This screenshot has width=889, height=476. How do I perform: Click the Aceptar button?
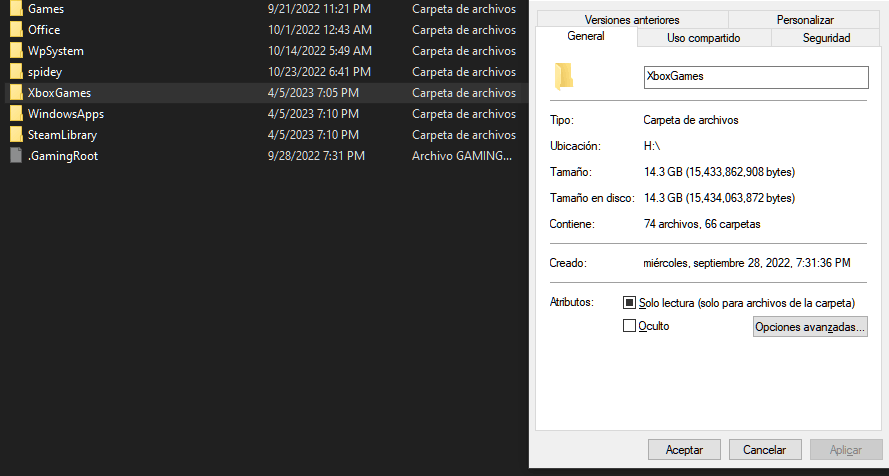click(x=684, y=450)
